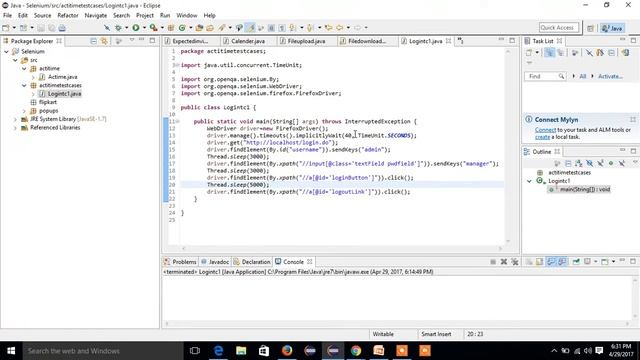Click the Task View taskbar icon
Image resolution: width=640 pixels, height=360 pixels.
[195, 351]
